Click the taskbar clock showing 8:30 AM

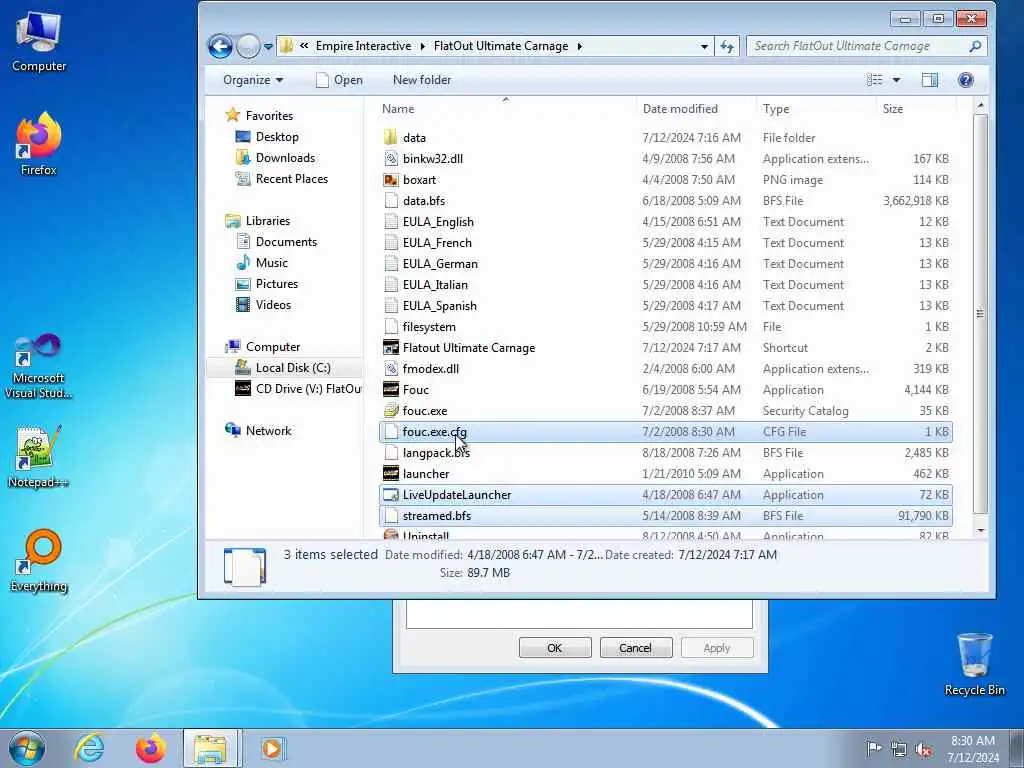coord(972,748)
